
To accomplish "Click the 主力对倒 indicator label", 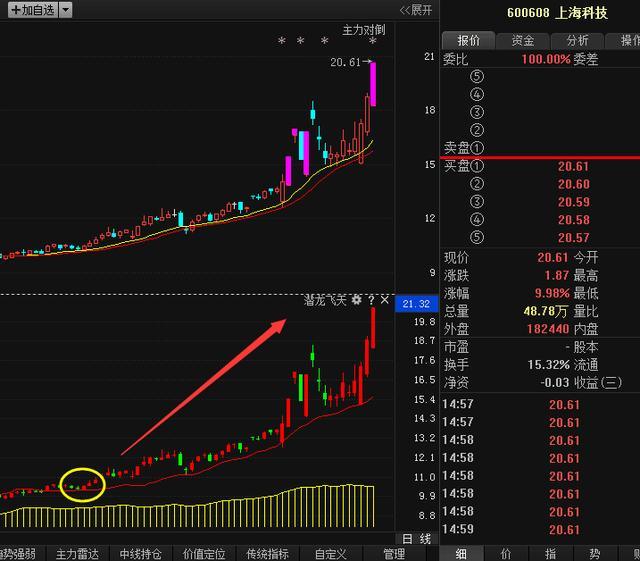I will [363, 29].
